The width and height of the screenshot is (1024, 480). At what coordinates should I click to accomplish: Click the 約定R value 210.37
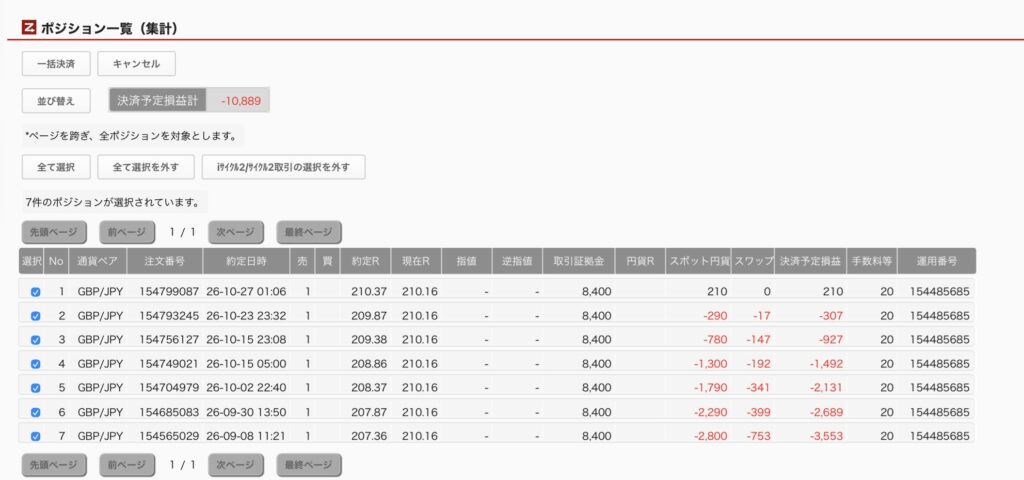pos(369,292)
